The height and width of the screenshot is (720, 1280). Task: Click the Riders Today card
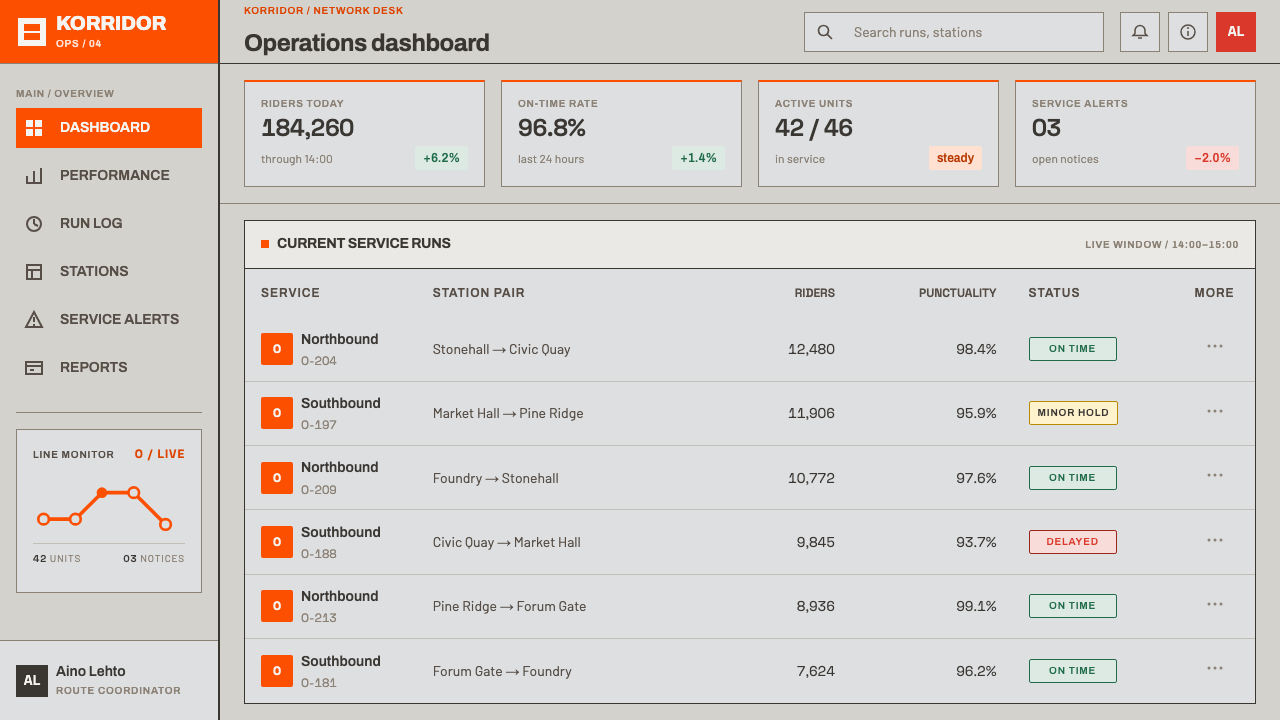pos(364,134)
